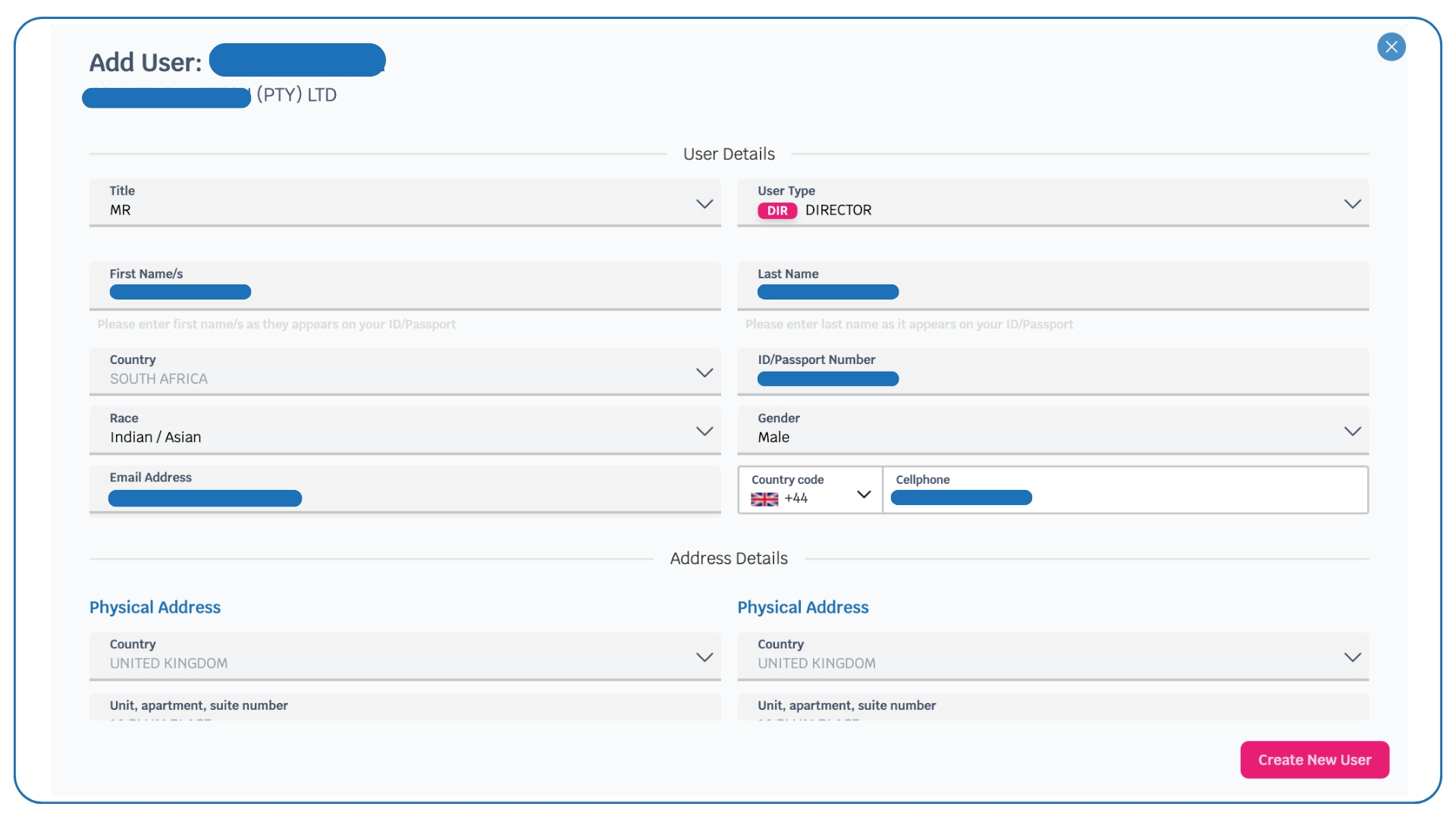Image resolution: width=1456 pixels, height=819 pixels.
Task: Click the Cellphone number field
Action: pos(1125,491)
